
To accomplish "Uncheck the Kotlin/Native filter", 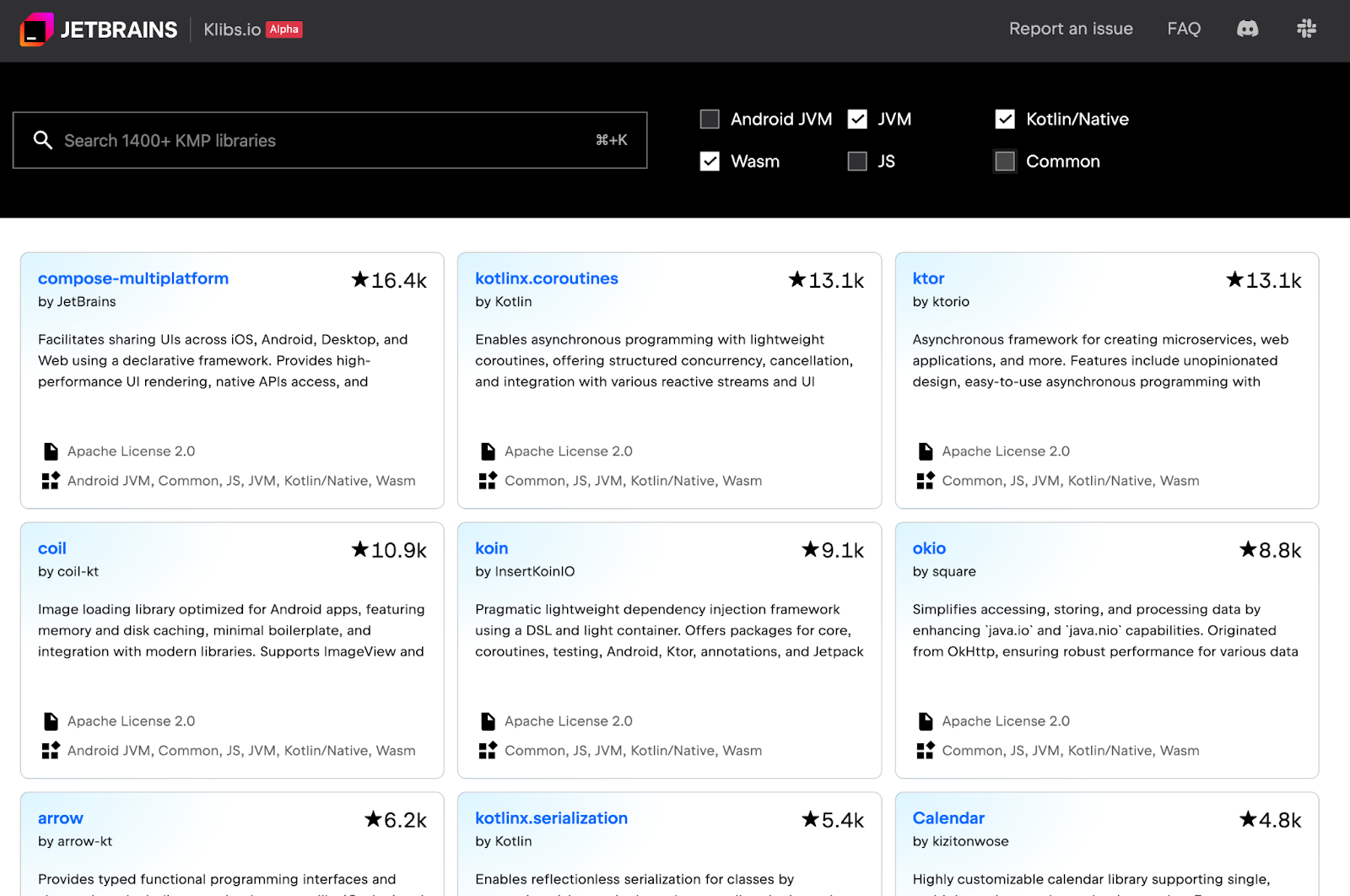I will pyautogui.click(x=1005, y=119).
